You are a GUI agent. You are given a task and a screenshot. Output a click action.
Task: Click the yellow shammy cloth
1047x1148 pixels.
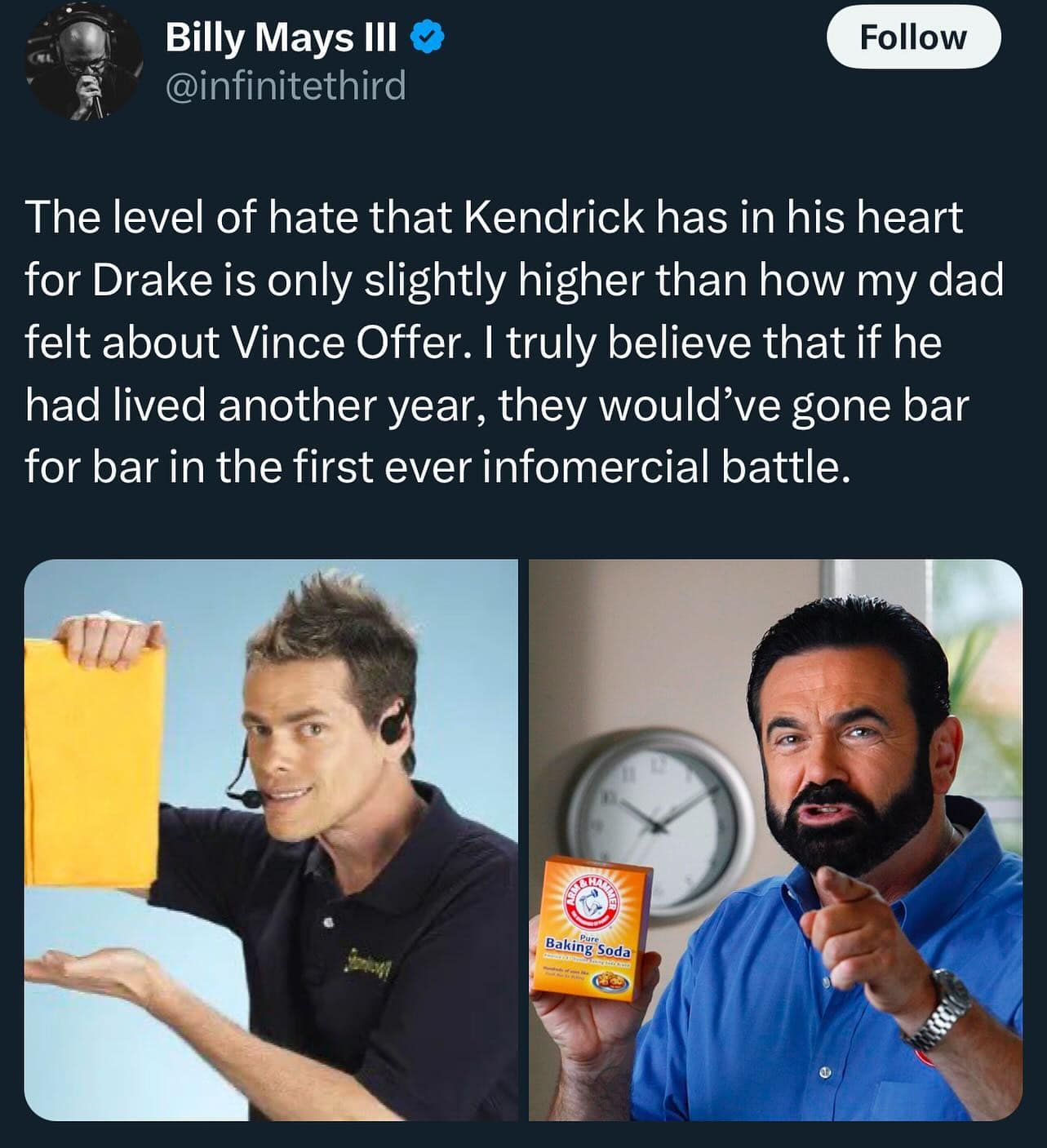tap(91, 766)
